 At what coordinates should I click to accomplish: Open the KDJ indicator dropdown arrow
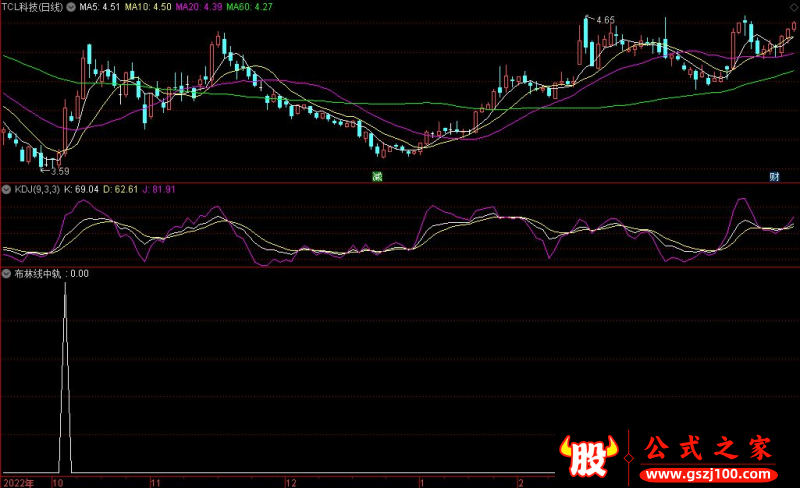tap(6, 189)
